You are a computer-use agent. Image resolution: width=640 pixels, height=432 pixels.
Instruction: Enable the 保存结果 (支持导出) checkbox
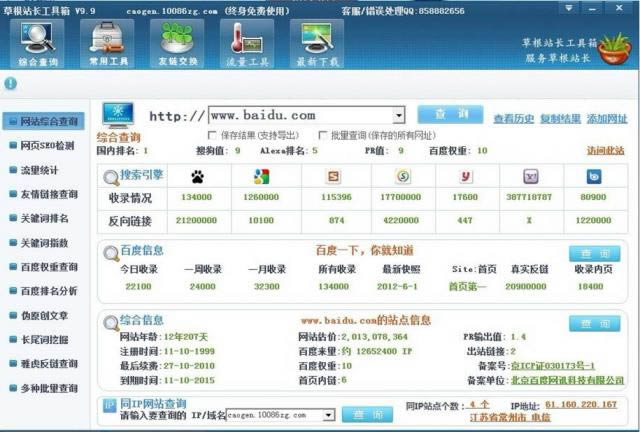(x=212, y=135)
